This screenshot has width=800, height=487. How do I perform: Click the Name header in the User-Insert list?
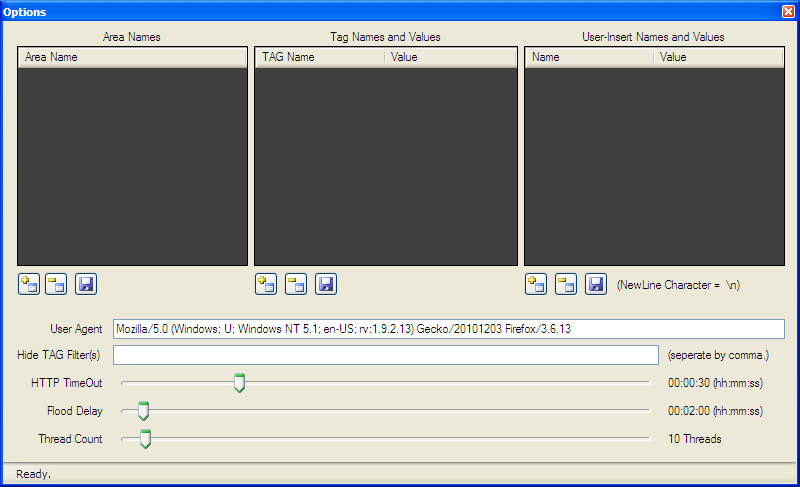(x=589, y=57)
